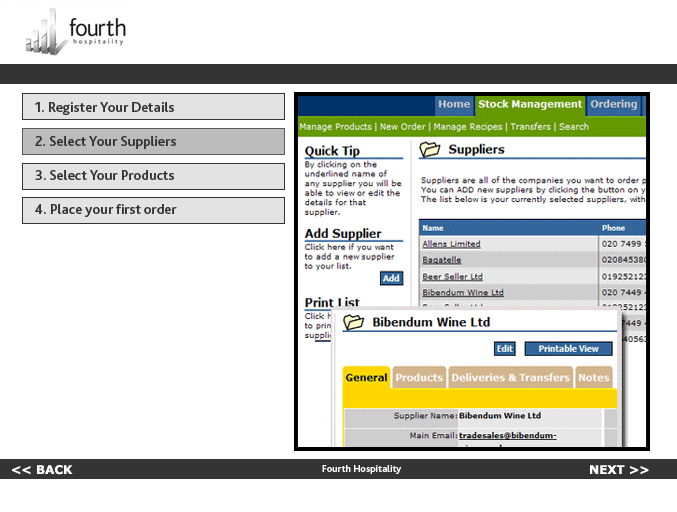The width and height of the screenshot is (677, 512).
Task: Switch to the Ordering tab
Action: (614, 104)
